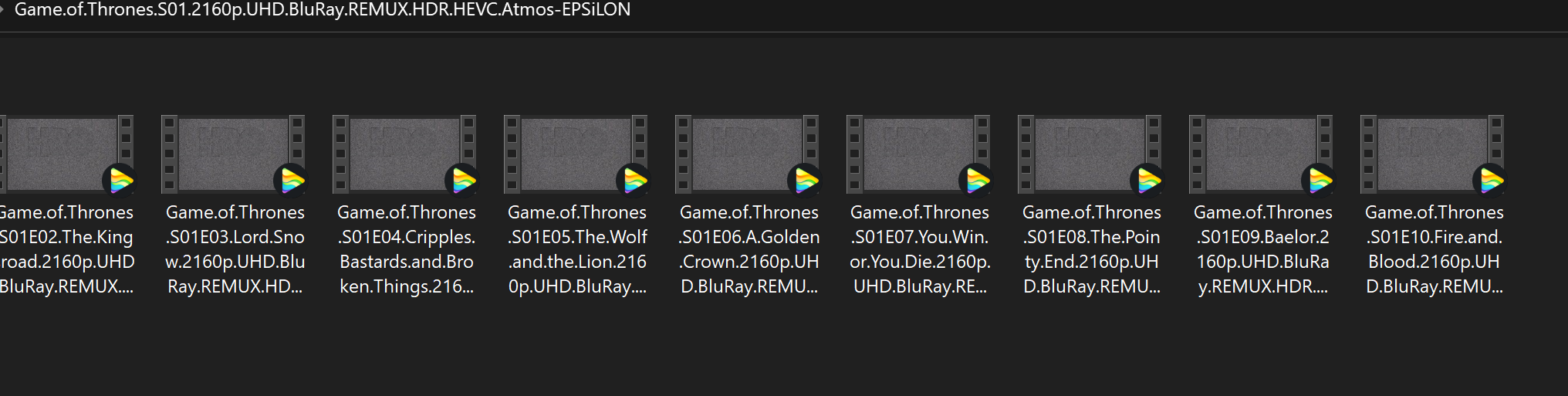Expand the chevron before the folder breadcrumb
The image size is (1568, 396).
2,10
